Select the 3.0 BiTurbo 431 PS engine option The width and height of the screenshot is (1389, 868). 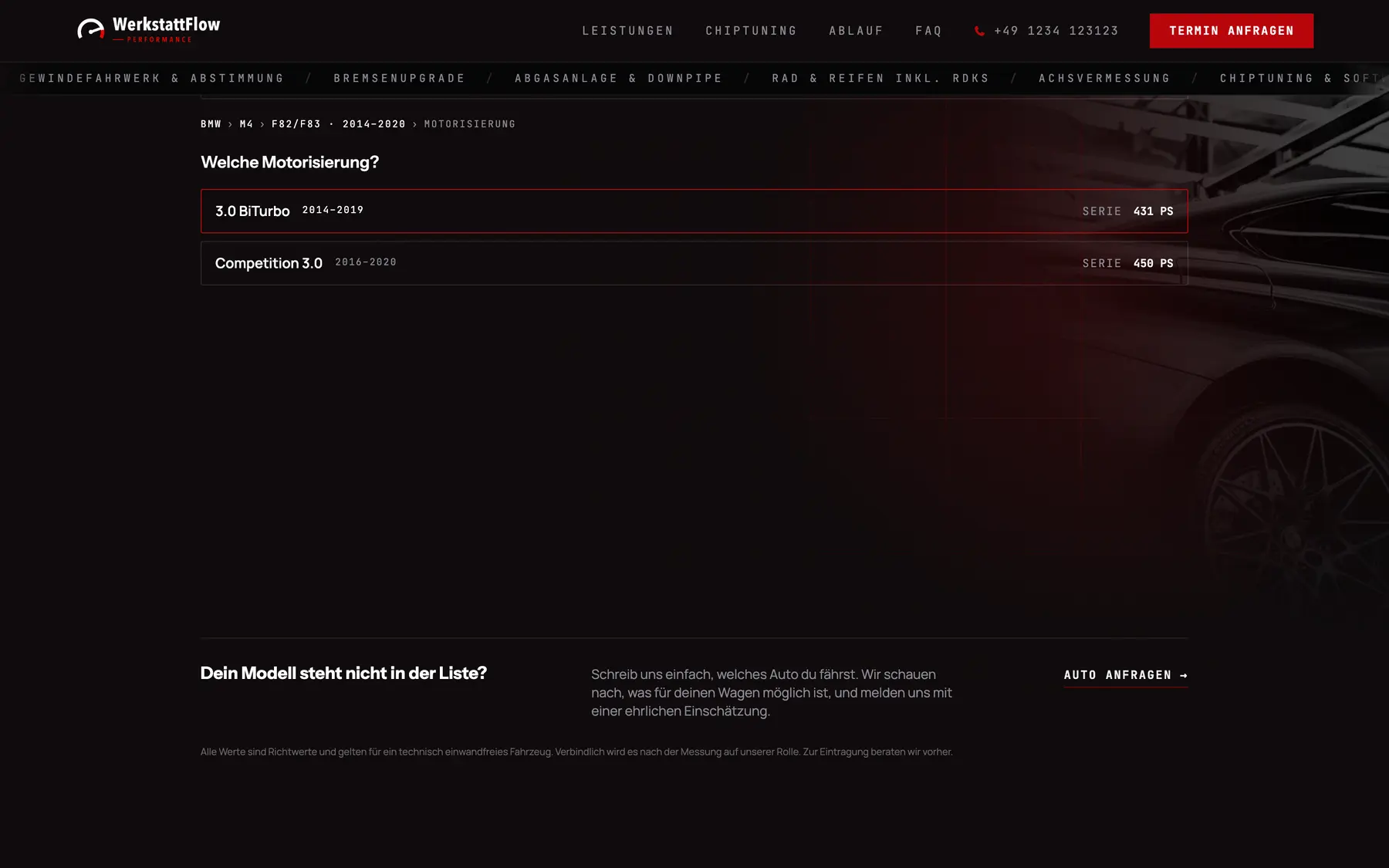coord(694,211)
